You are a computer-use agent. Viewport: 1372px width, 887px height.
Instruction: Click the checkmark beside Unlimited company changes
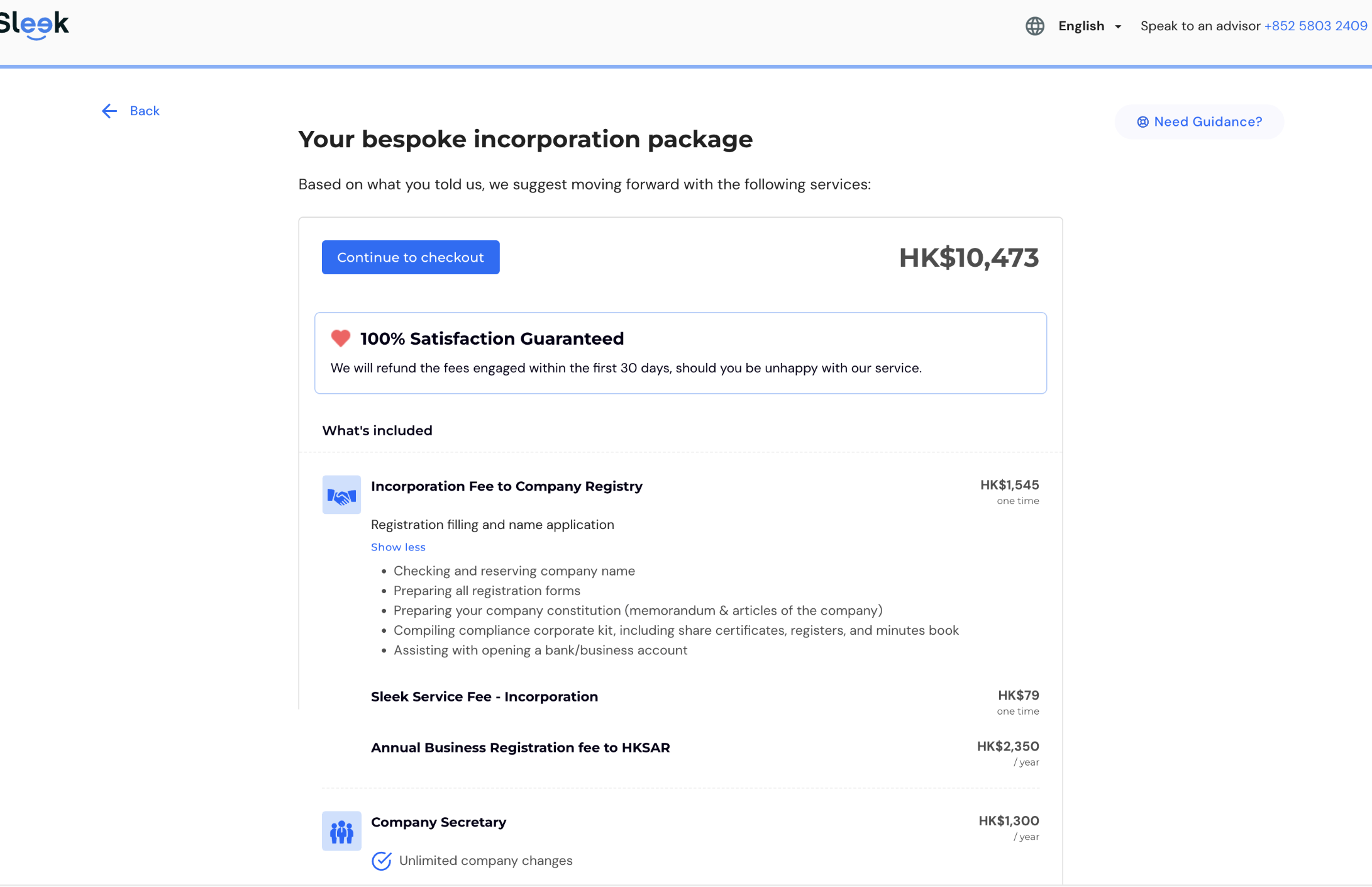pos(381,861)
